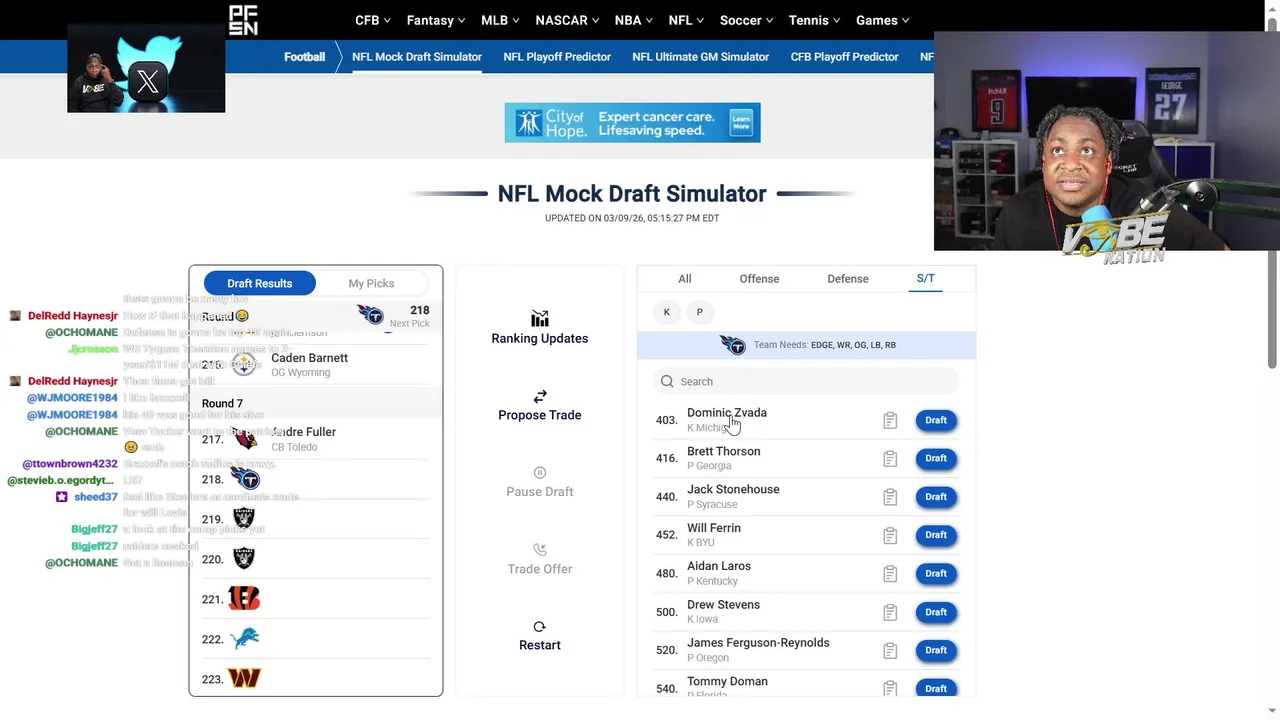
Task: Expand the Games menu
Action: click(x=883, y=20)
